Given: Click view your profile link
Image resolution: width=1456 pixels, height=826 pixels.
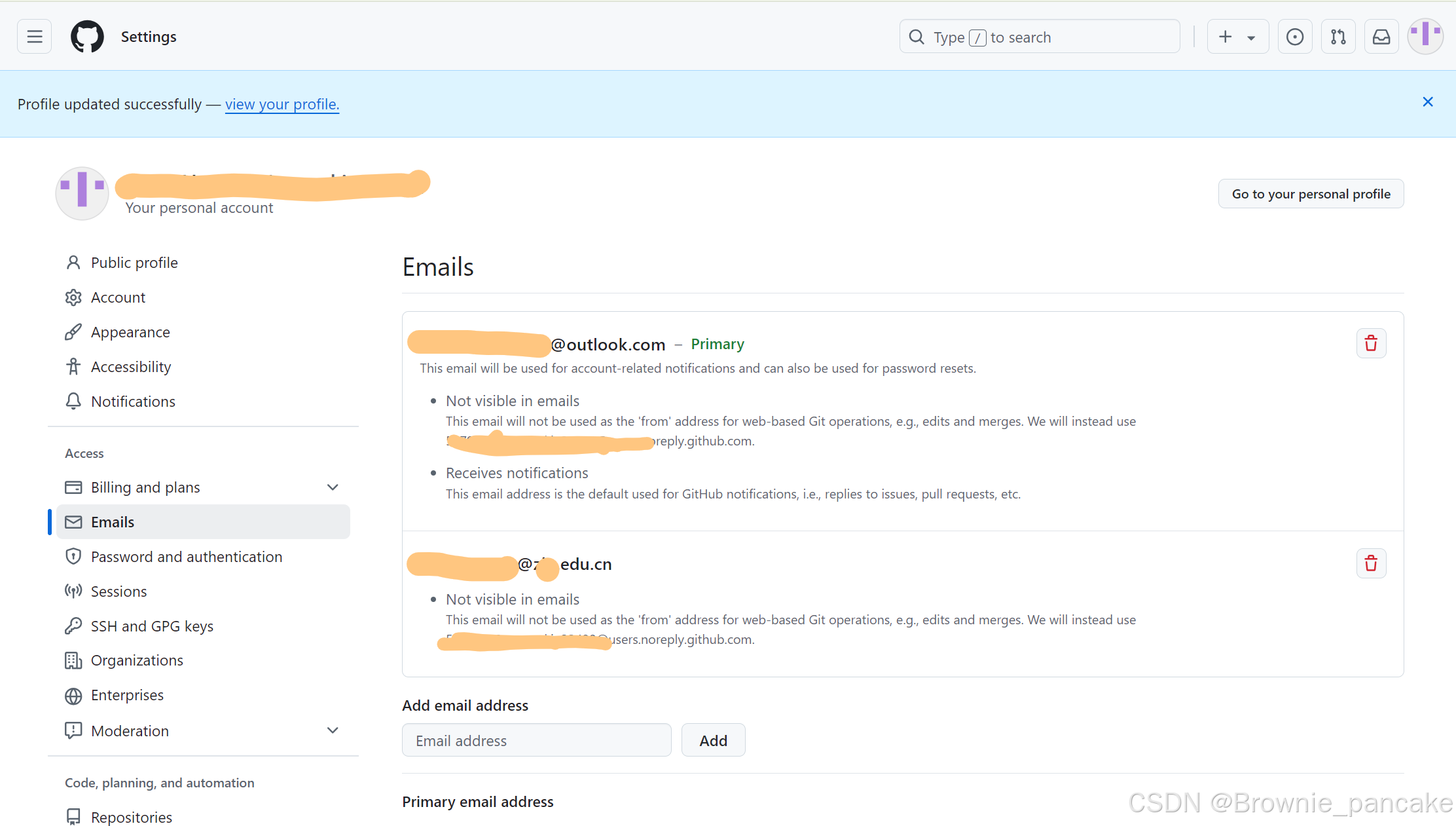Looking at the screenshot, I should click(281, 104).
